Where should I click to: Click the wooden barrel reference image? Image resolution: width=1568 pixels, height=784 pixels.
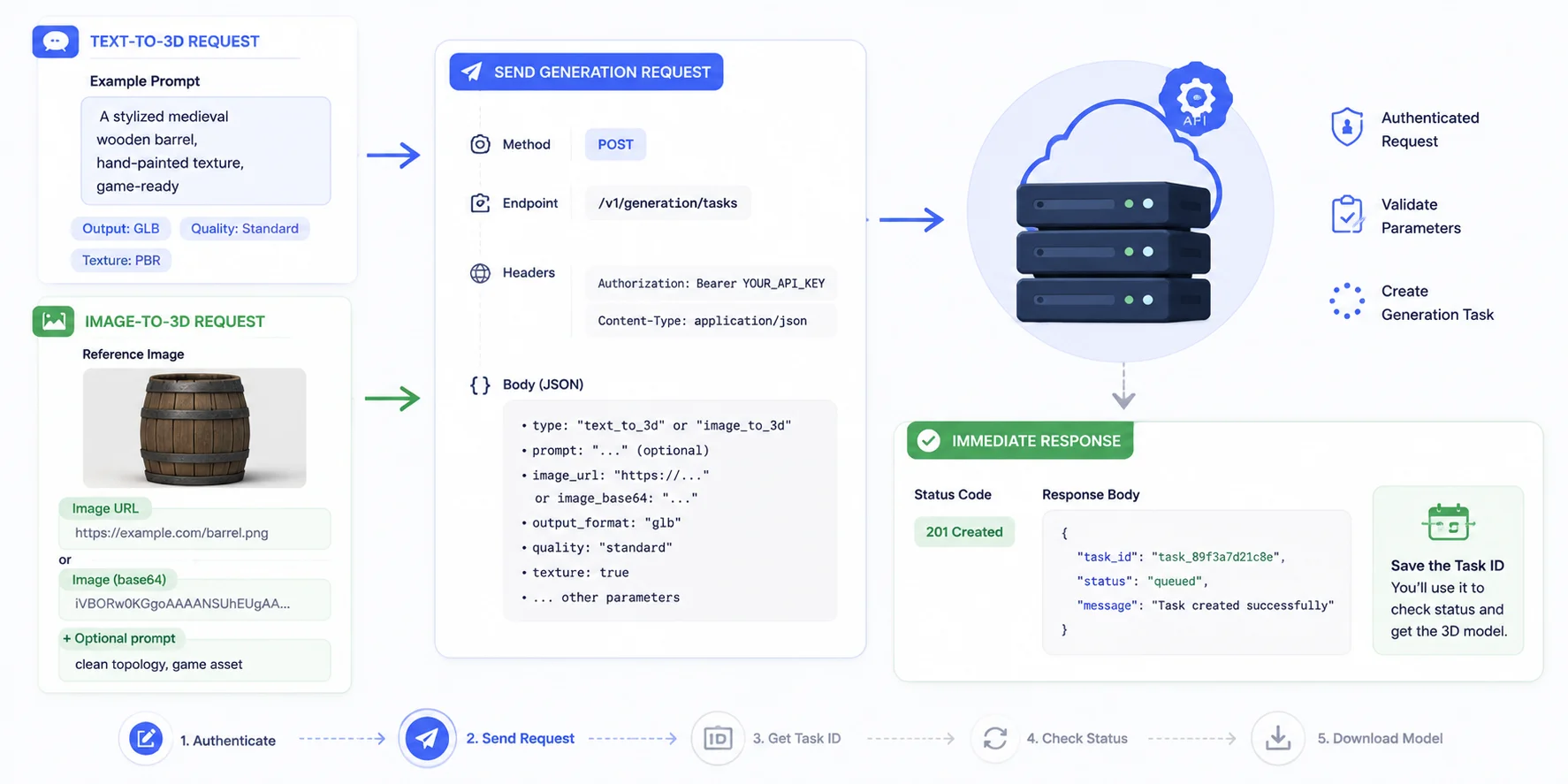(x=194, y=428)
